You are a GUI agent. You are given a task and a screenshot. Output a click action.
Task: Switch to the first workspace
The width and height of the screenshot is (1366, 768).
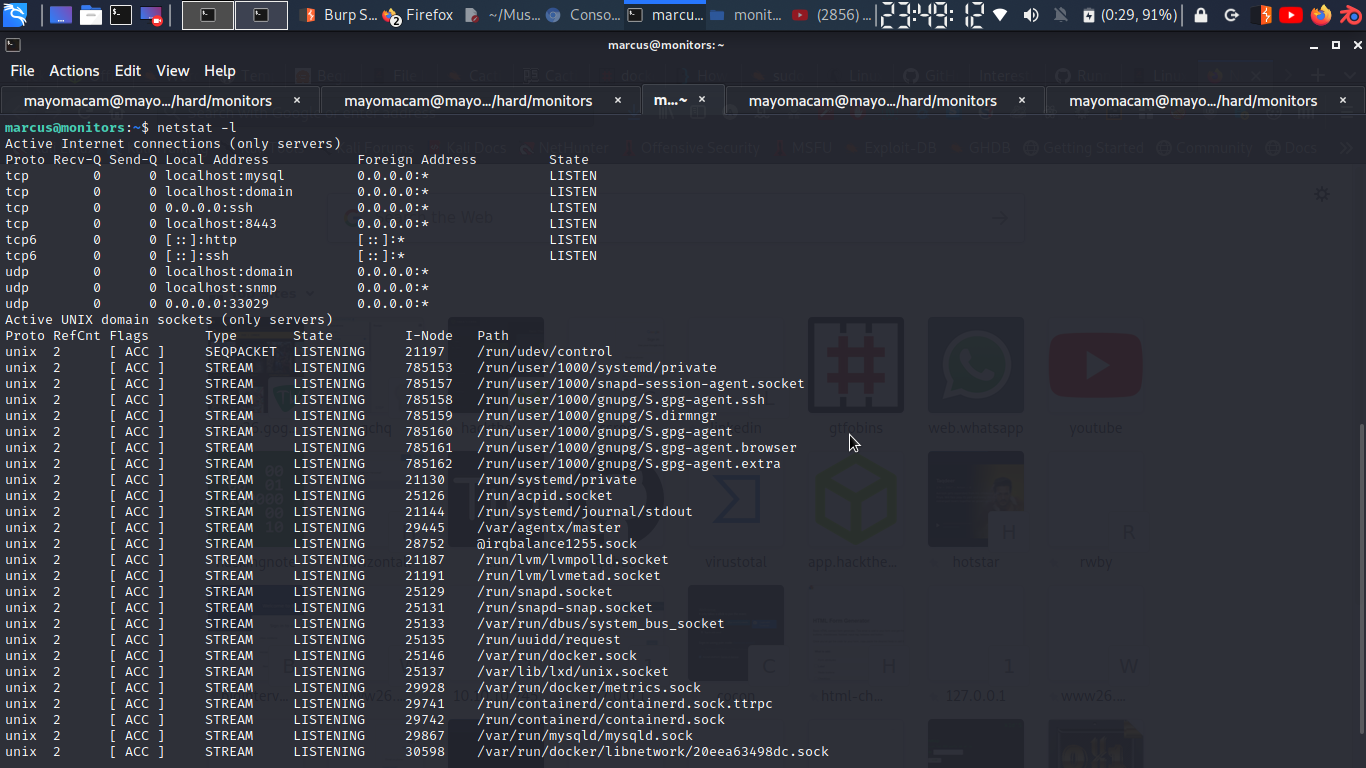(208, 15)
